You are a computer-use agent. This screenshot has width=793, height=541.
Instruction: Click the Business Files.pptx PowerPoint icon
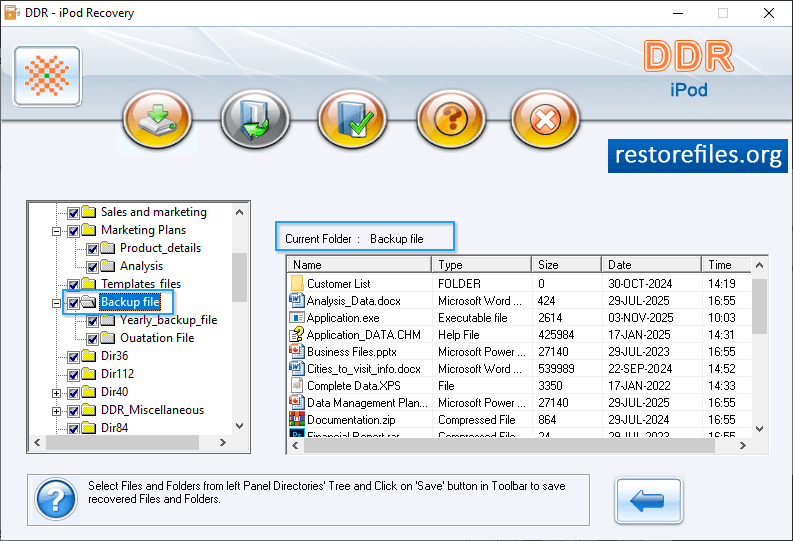[297, 351]
